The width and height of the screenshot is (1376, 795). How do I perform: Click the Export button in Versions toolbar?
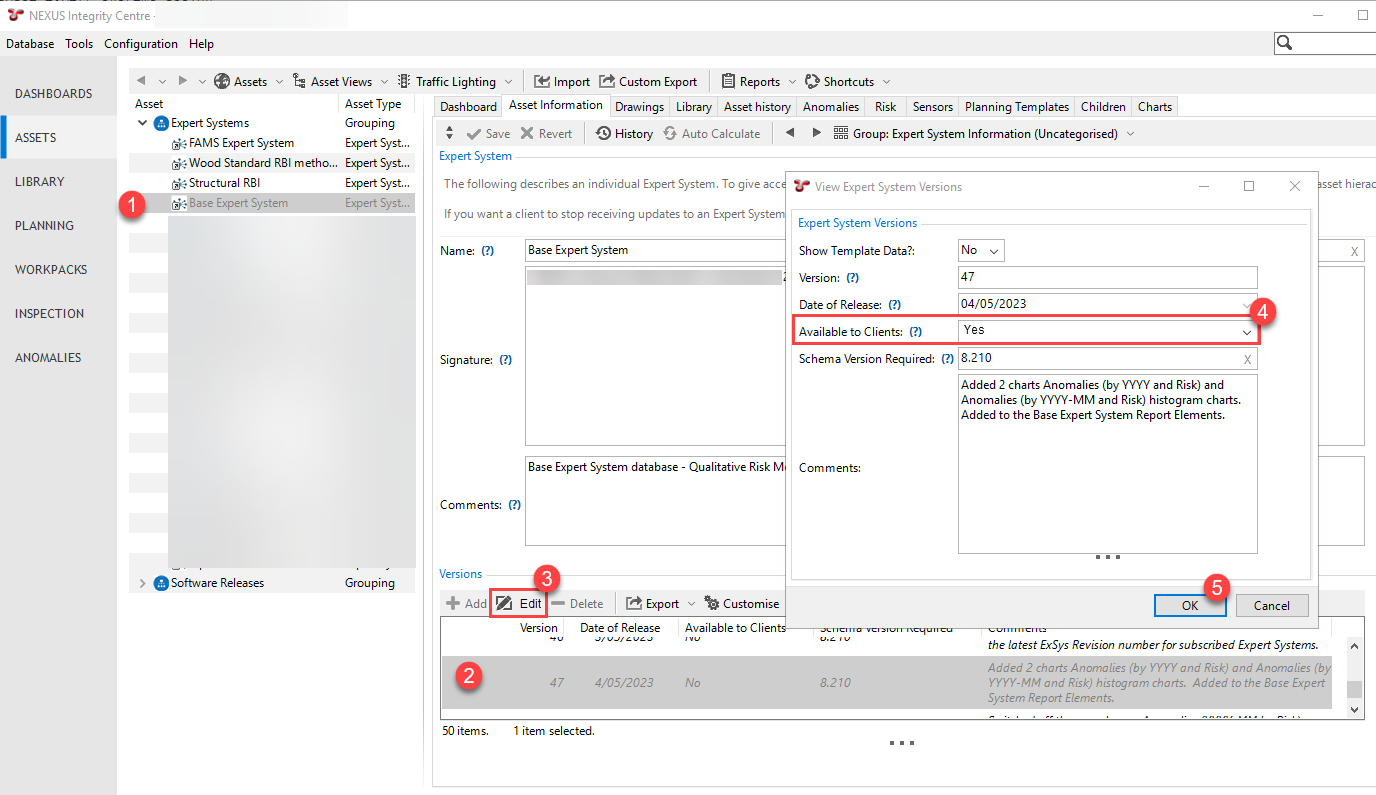tap(653, 604)
